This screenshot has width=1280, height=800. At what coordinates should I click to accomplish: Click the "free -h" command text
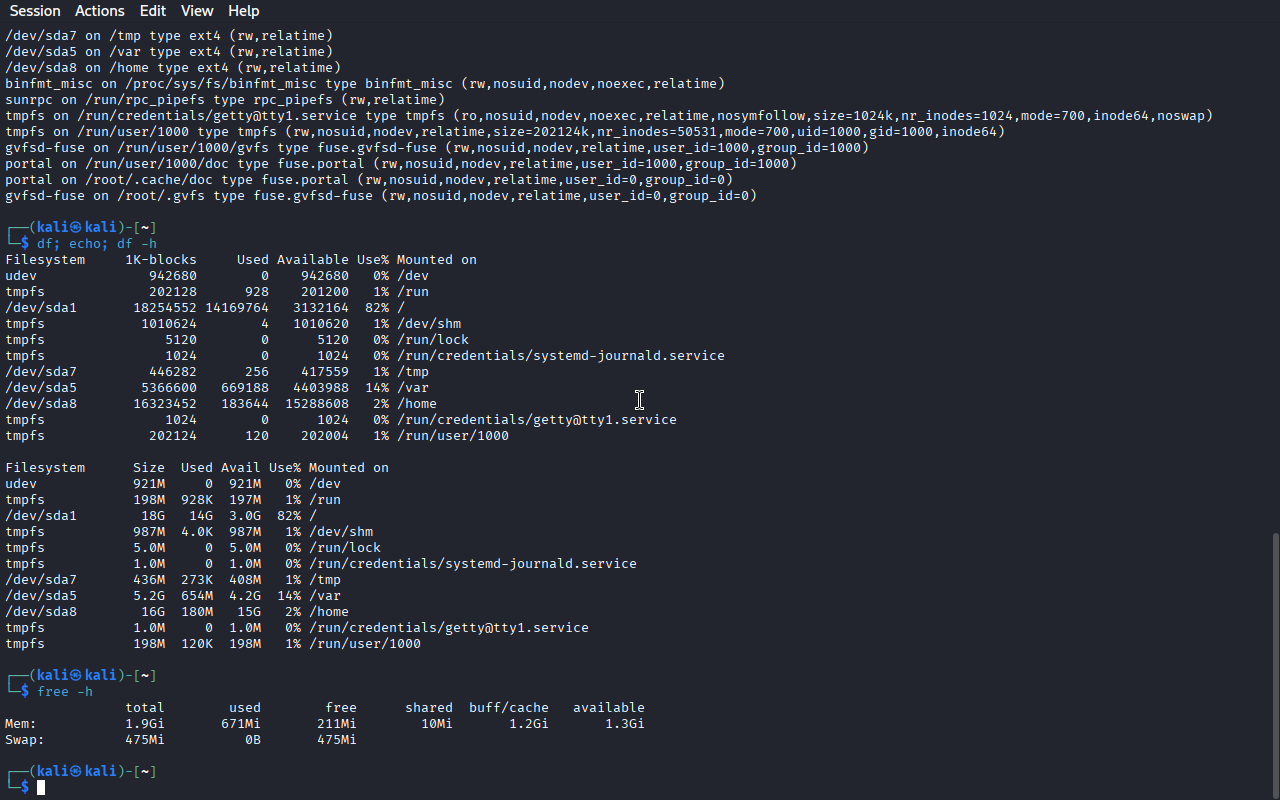click(x=65, y=692)
